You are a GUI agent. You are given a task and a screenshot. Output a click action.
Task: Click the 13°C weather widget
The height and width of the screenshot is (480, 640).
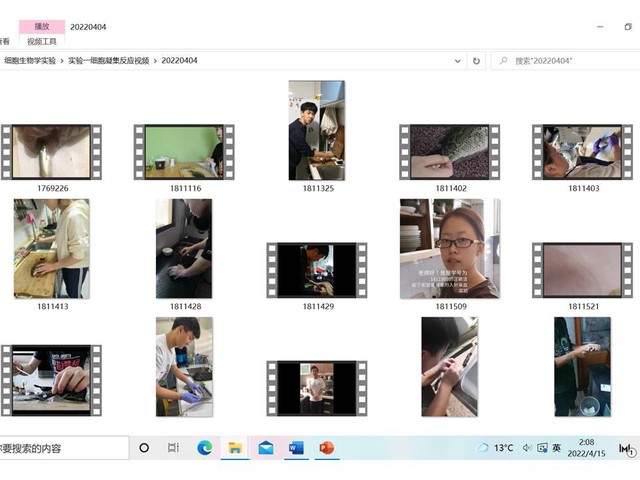coord(496,448)
